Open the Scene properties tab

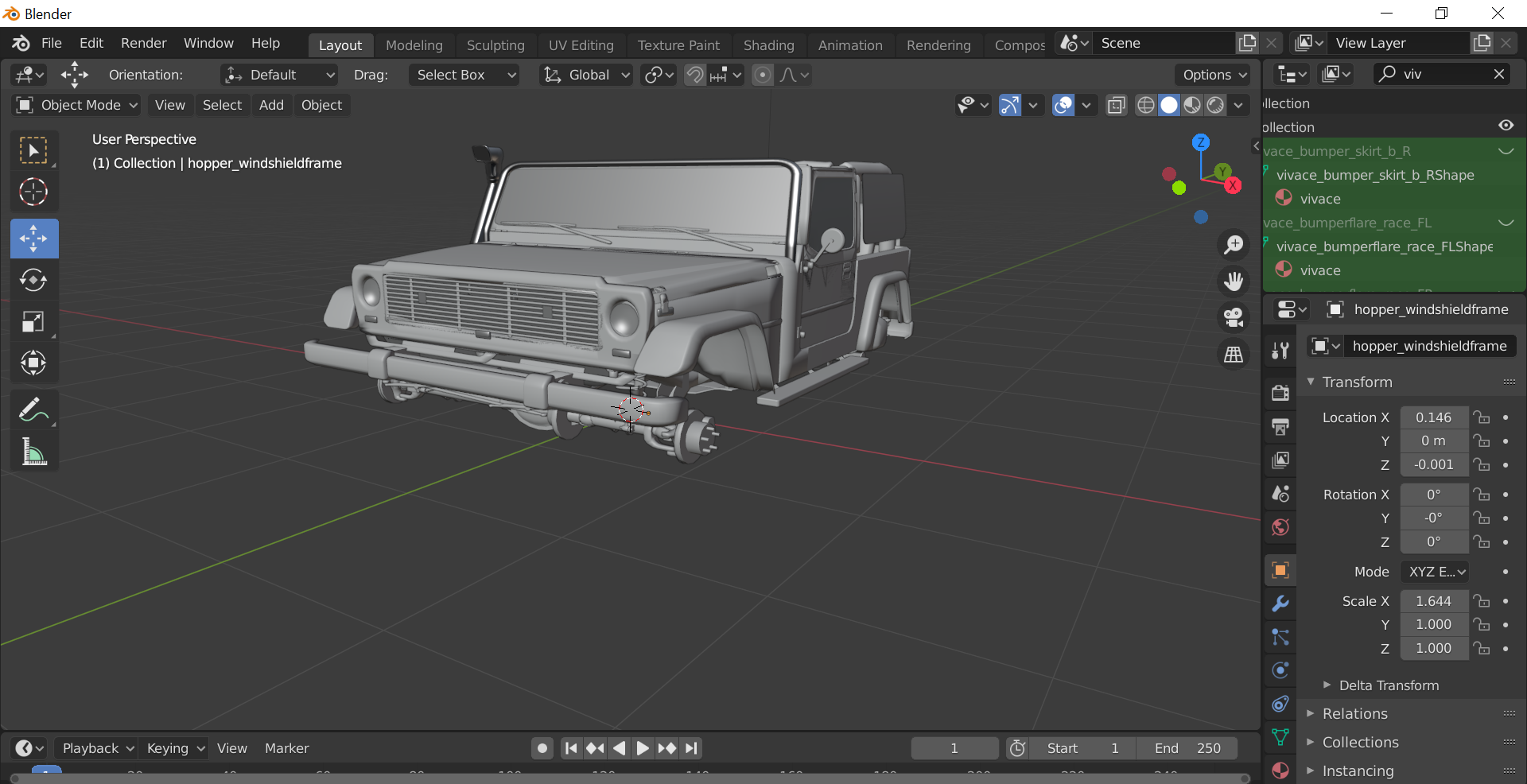pos(1280,493)
